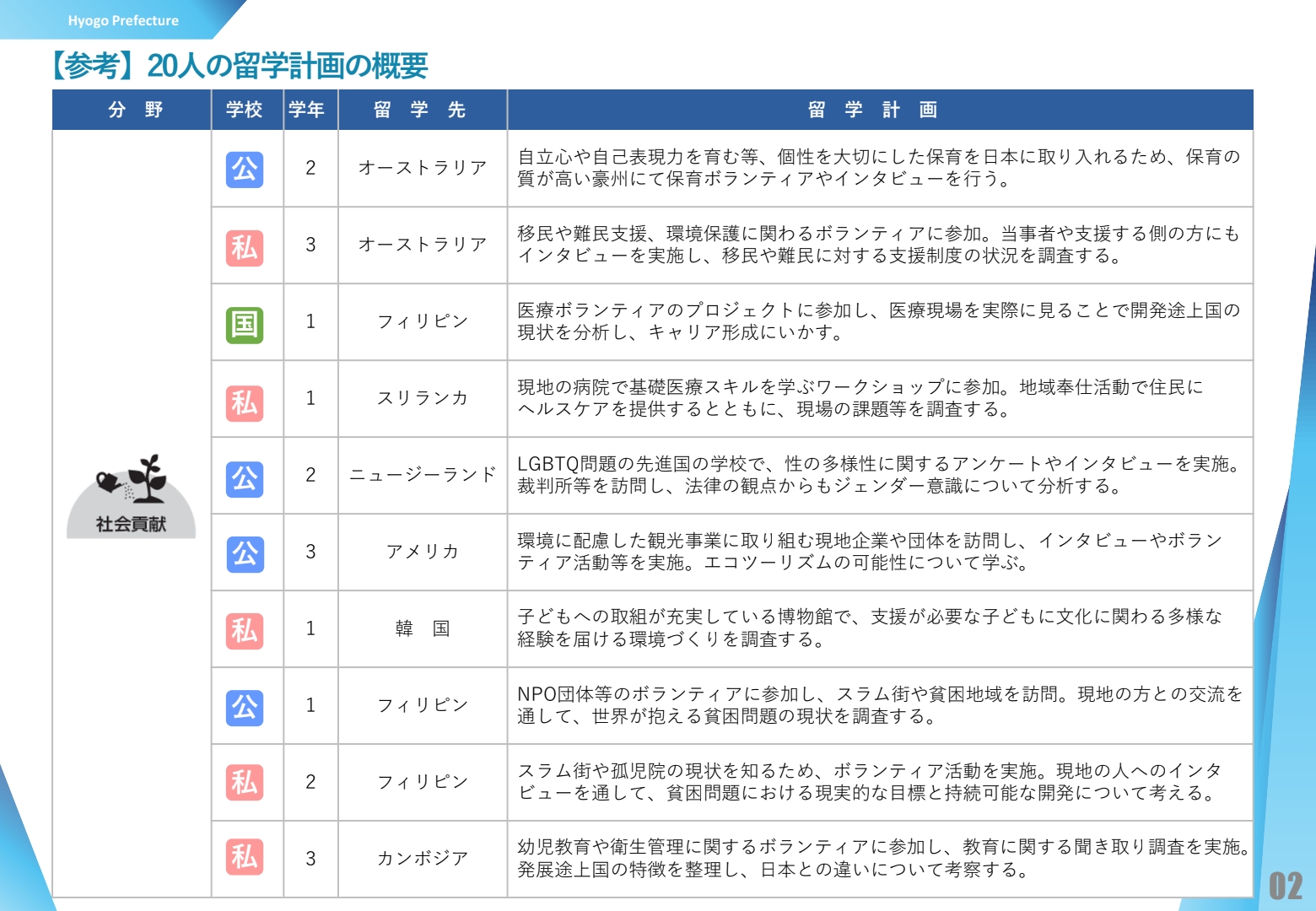Click the Hyogo Prefecture header label

123,20
